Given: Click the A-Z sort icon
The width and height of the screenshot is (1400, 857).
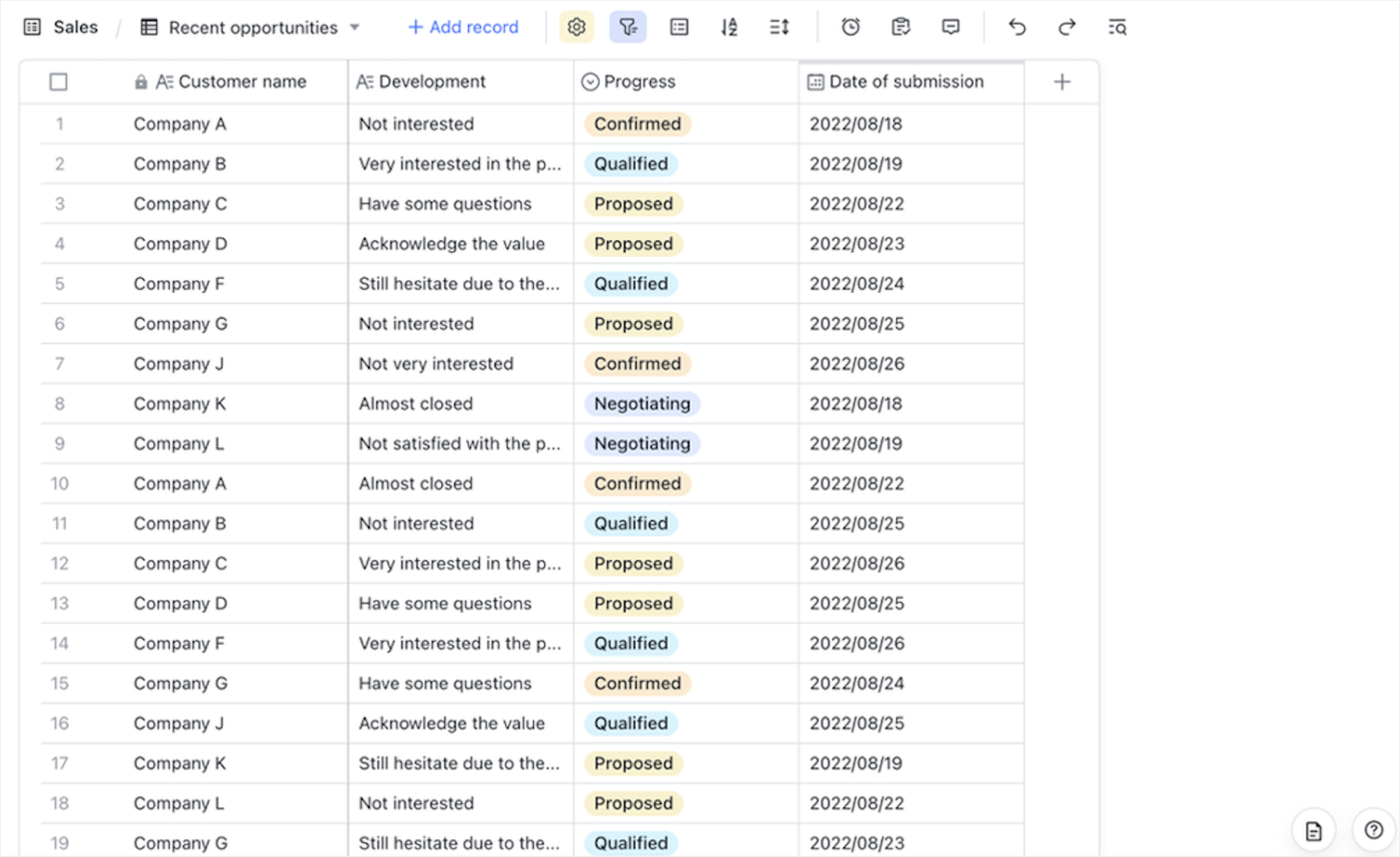Looking at the screenshot, I should pos(729,27).
